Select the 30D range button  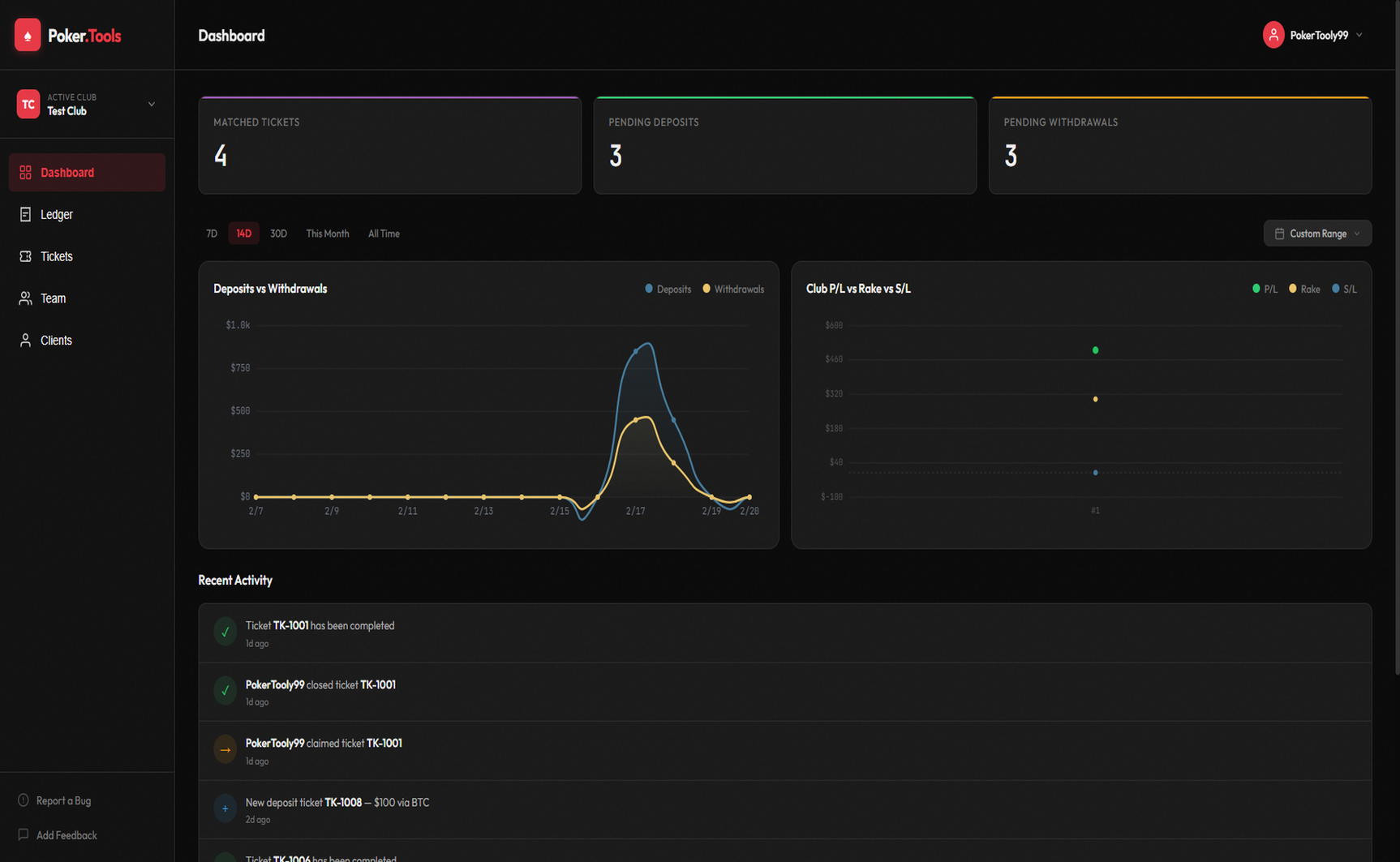pos(278,234)
